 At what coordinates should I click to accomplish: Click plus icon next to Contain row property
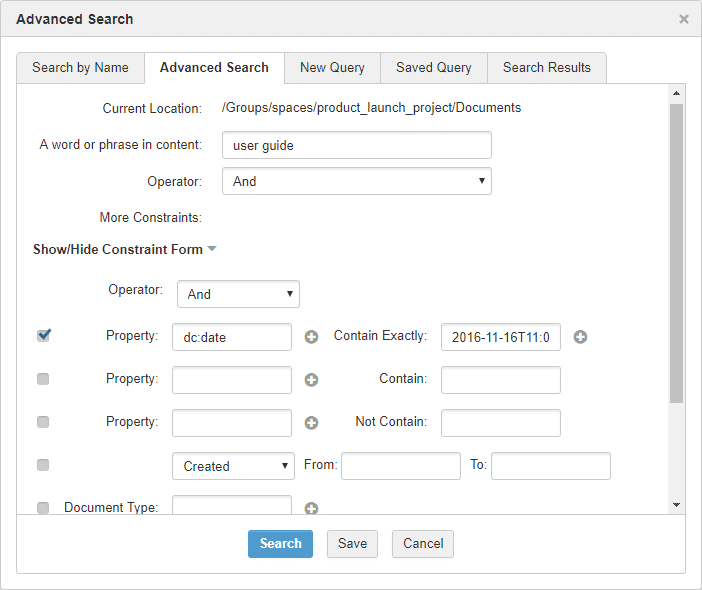click(311, 380)
